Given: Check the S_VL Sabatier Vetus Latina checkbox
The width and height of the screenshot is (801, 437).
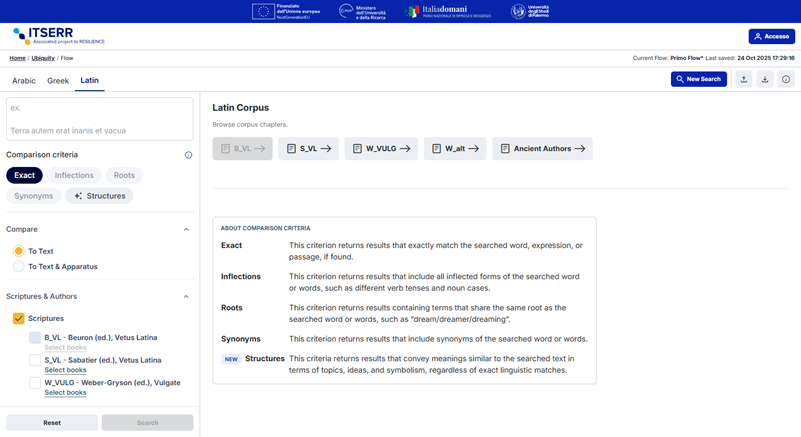Looking at the screenshot, I should click(x=35, y=360).
